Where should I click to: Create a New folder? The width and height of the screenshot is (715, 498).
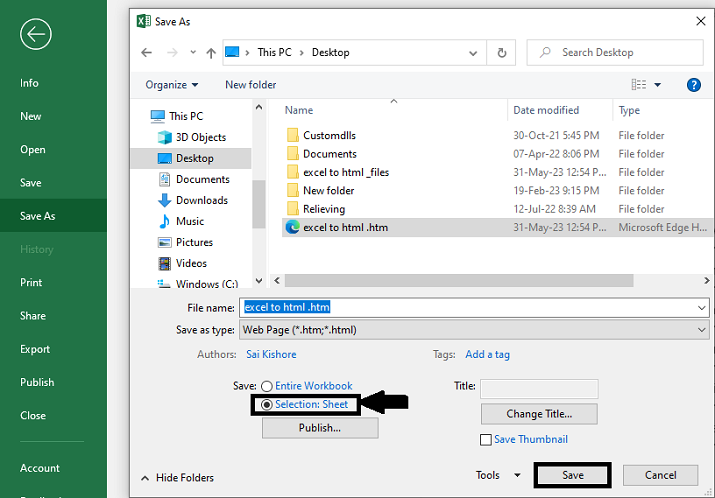[250, 85]
